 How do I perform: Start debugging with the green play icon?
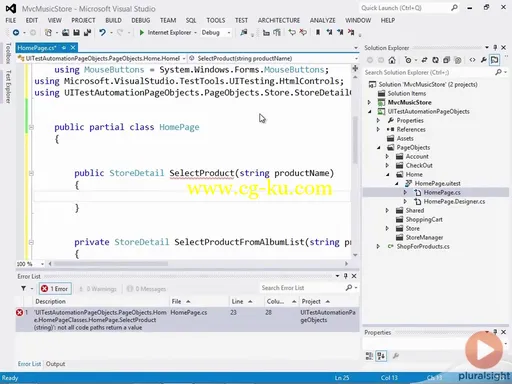pyautogui.click(x=142, y=32)
